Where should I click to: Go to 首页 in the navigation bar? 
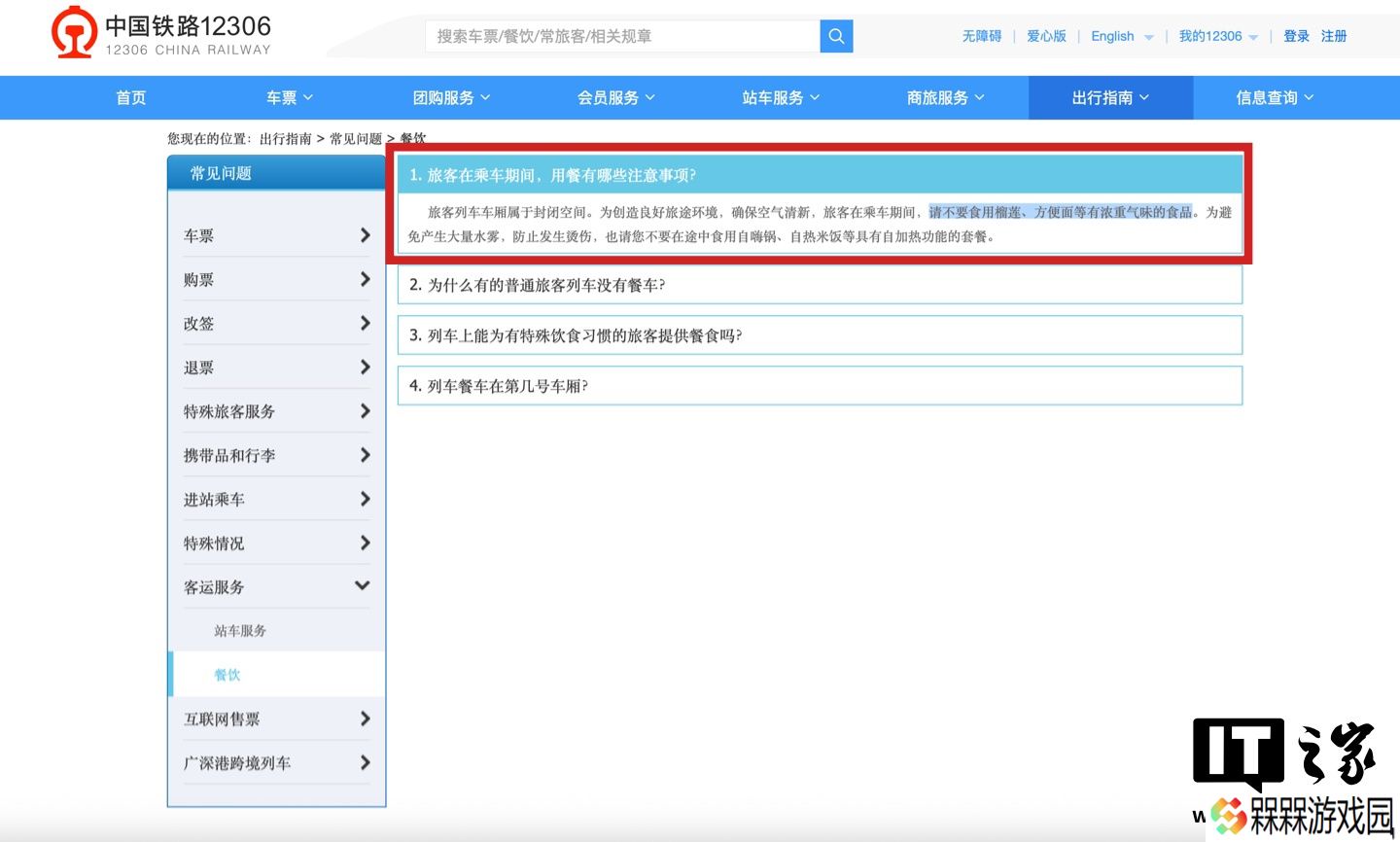(x=131, y=98)
